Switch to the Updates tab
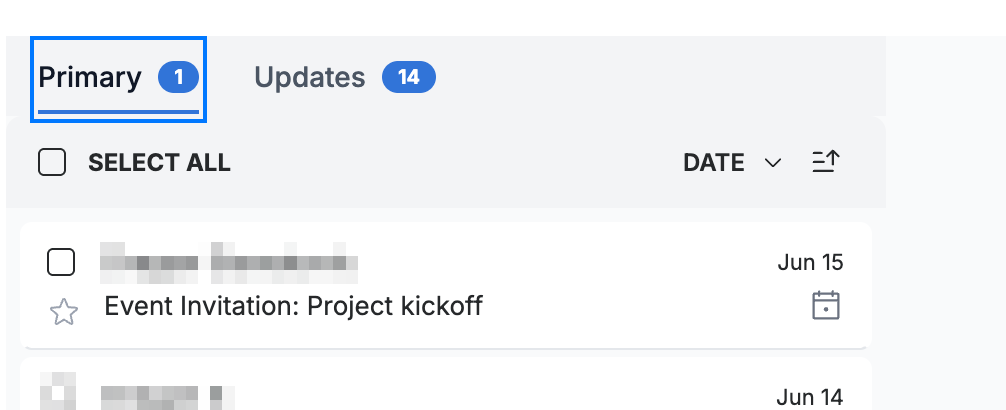Screen dimensions: 1006x410 (345, 78)
